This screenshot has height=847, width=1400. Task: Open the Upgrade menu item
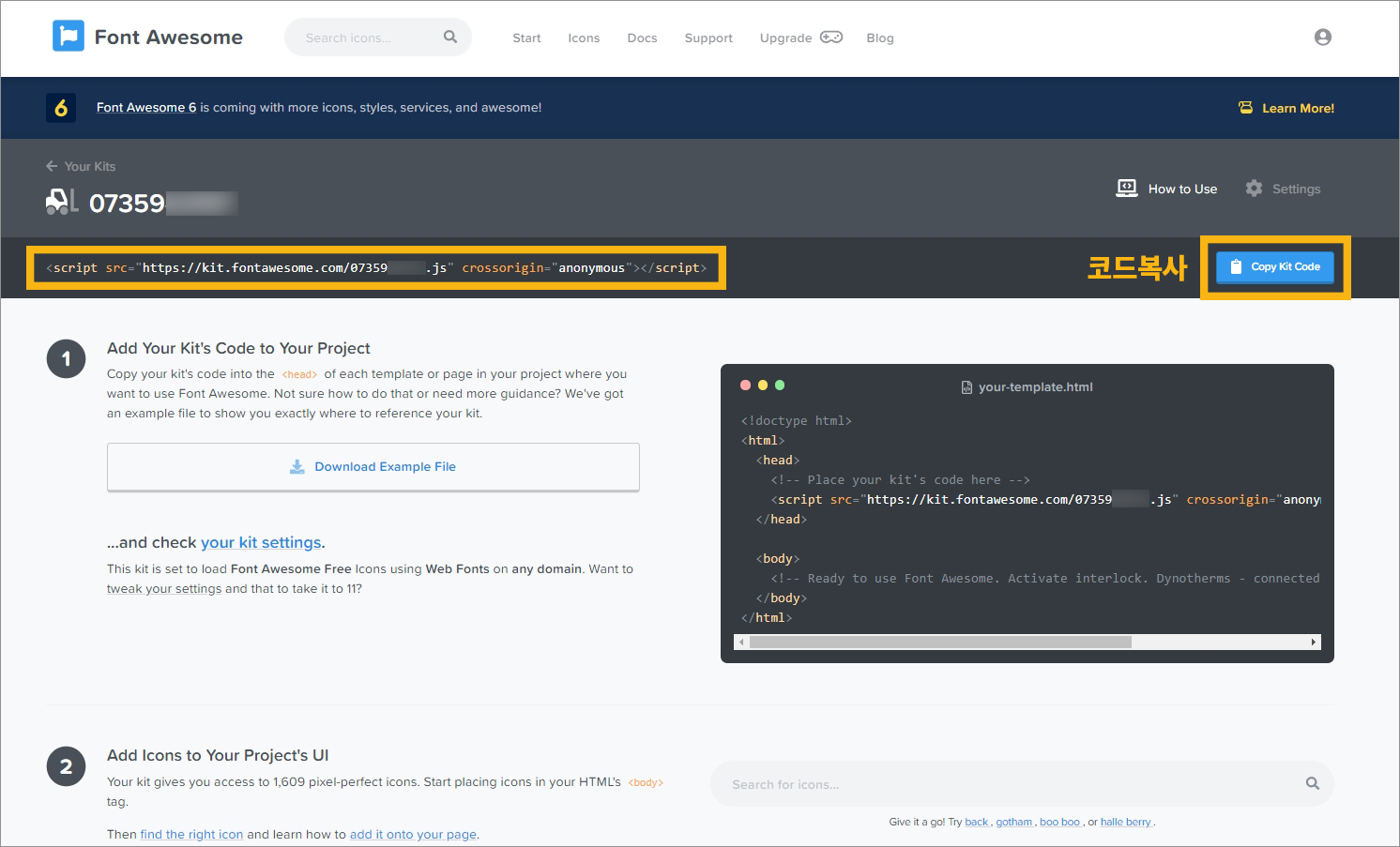pyautogui.click(x=786, y=38)
